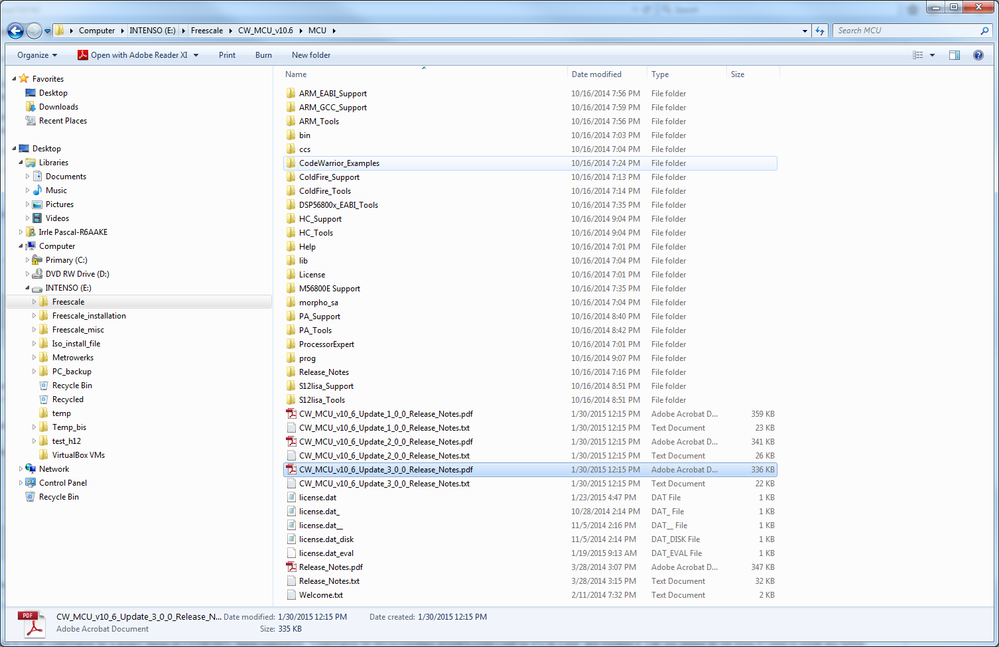Select Freescale in the address breadcrumb

207,31
